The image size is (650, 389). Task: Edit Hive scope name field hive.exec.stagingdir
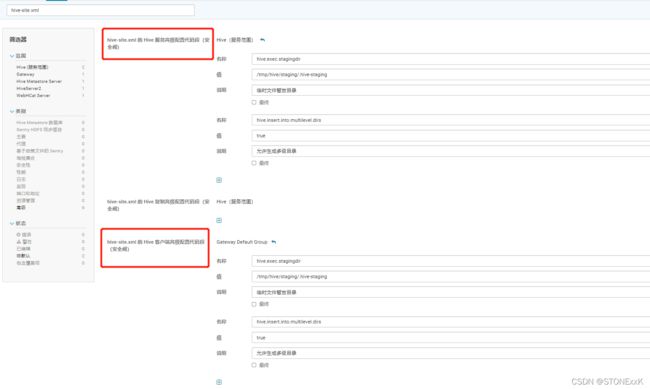[x=451, y=59]
